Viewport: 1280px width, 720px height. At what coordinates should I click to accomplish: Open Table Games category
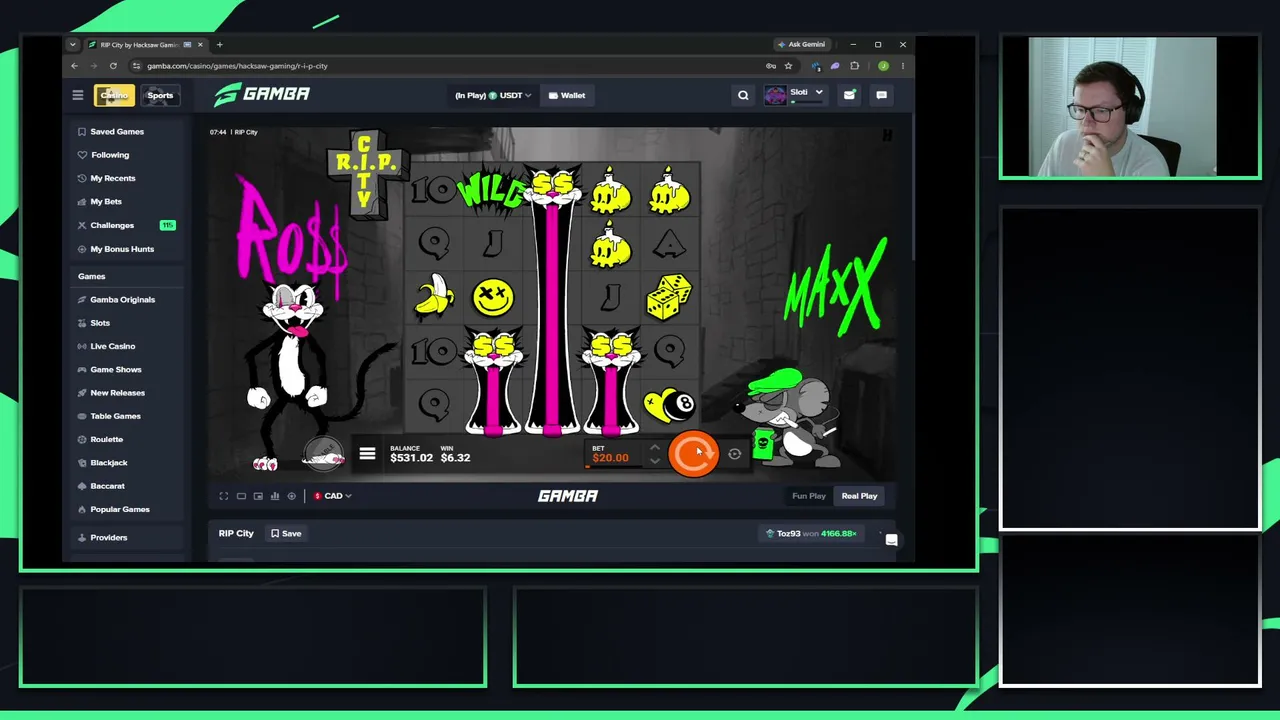point(115,416)
